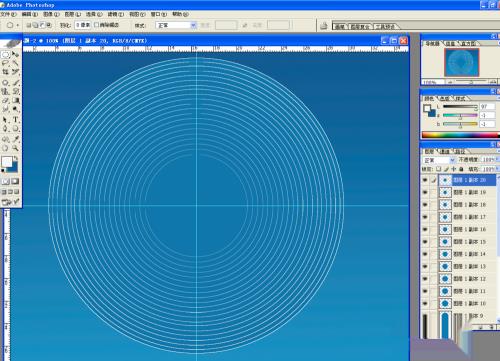The height and width of the screenshot is (361, 500).
Task: Open the marquee style dropdown
Action: 193,25
